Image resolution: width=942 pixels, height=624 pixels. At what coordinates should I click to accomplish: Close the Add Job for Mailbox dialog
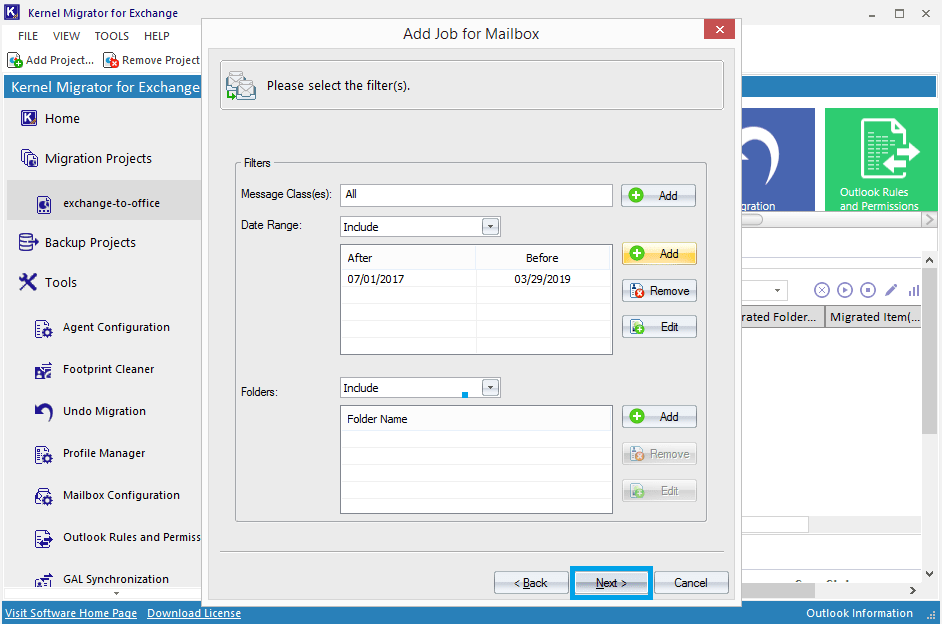[720, 29]
